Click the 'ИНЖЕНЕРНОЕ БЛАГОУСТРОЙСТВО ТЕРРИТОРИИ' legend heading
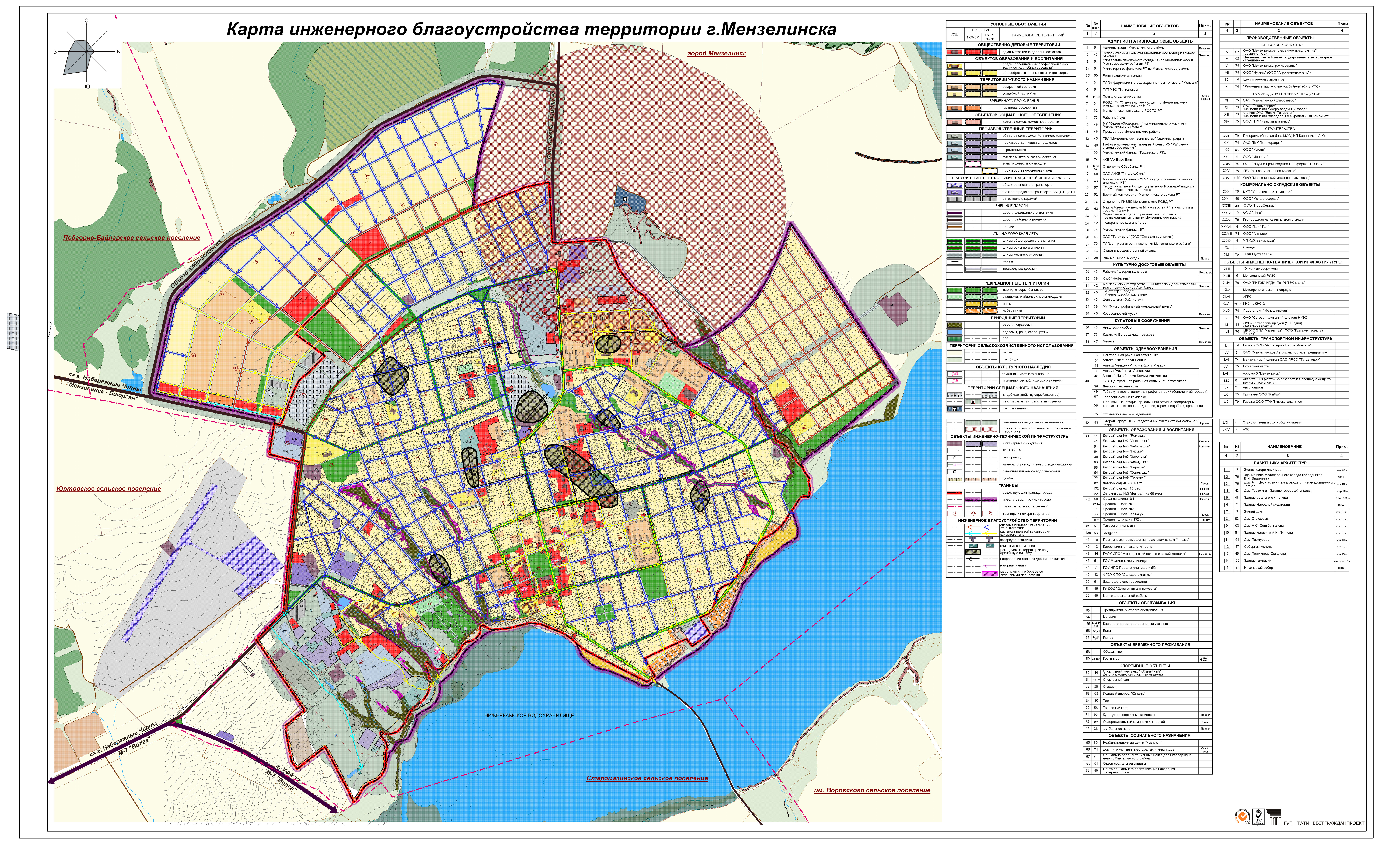 click(x=1008, y=520)
